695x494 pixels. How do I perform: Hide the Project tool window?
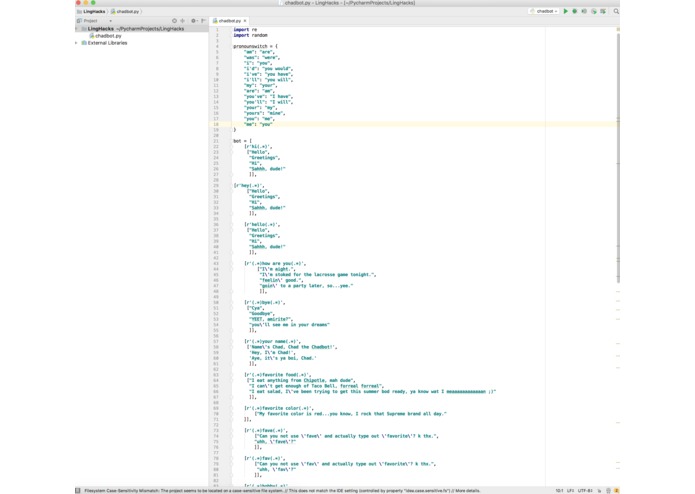click(203, 21)
